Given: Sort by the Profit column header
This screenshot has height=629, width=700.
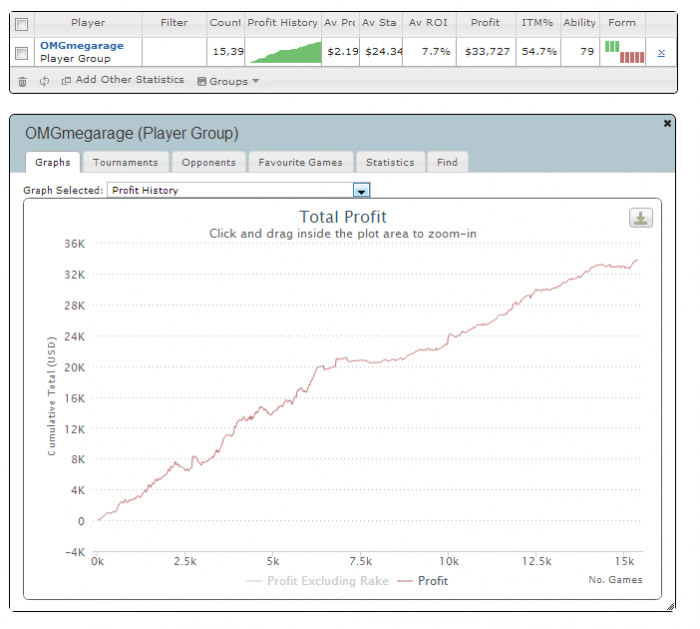Looking at the screenshot, I should pyautogui.click(x=485, y=23).
